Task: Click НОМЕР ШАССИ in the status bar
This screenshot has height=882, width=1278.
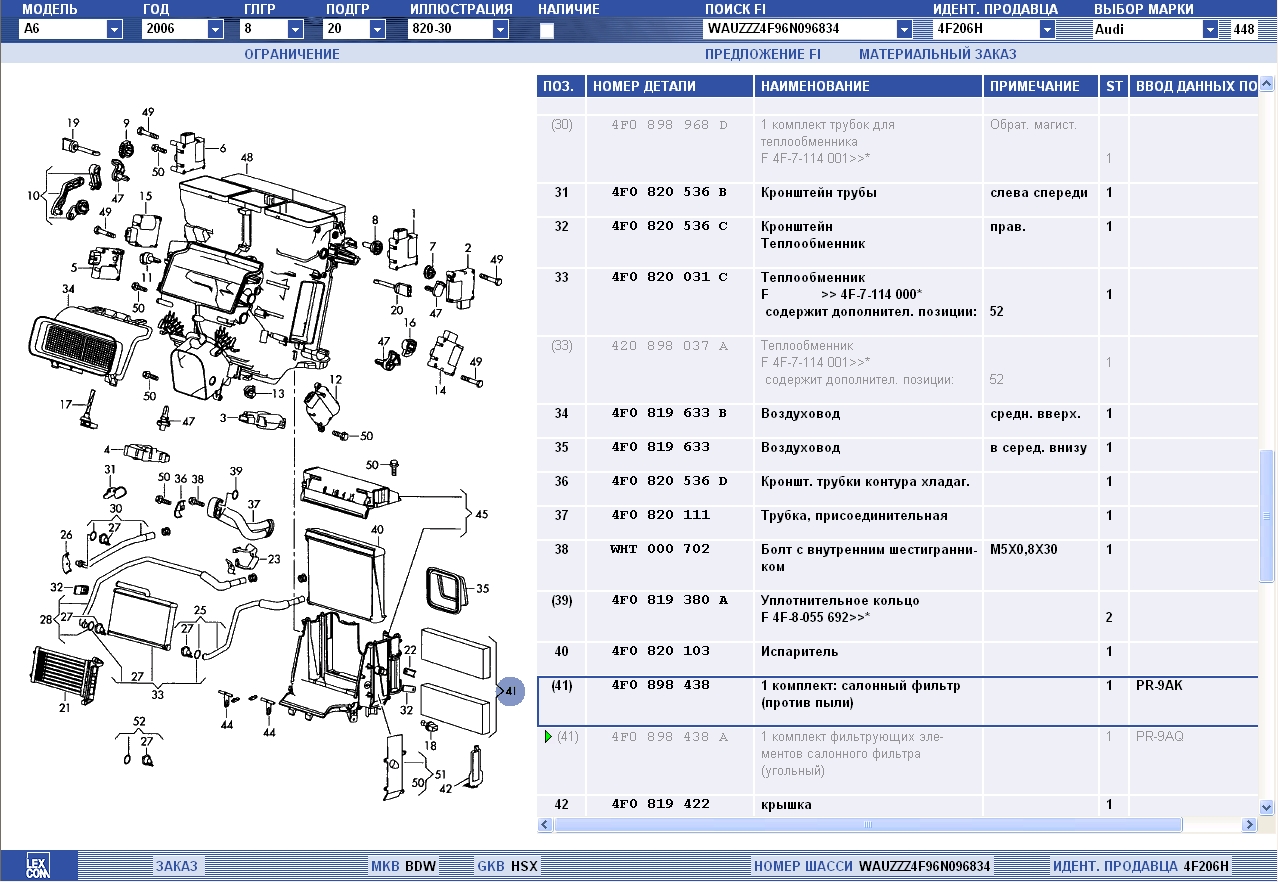Action: (872, 866)
